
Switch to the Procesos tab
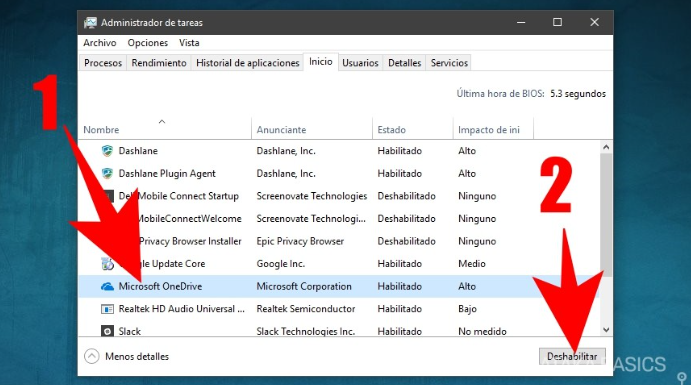[103, 63]
